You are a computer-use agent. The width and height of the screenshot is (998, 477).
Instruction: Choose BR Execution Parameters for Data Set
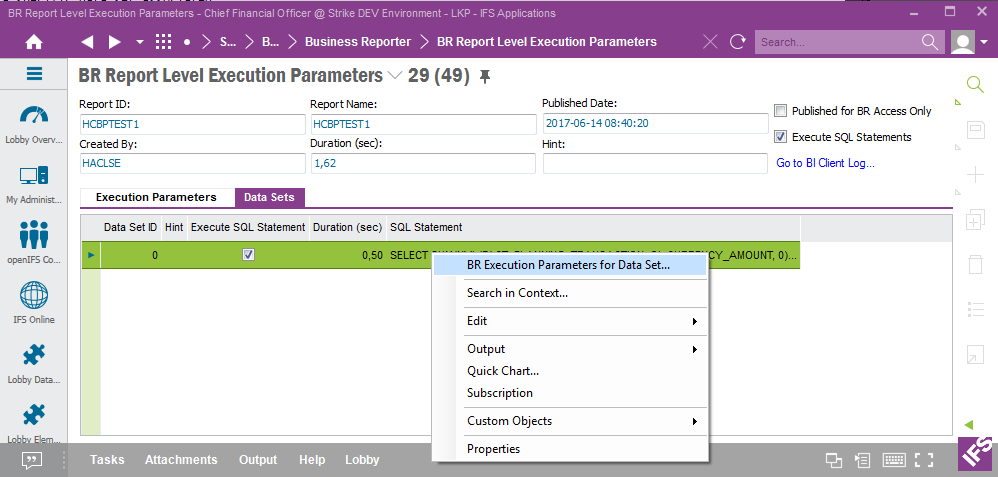[x=570, y=266]
